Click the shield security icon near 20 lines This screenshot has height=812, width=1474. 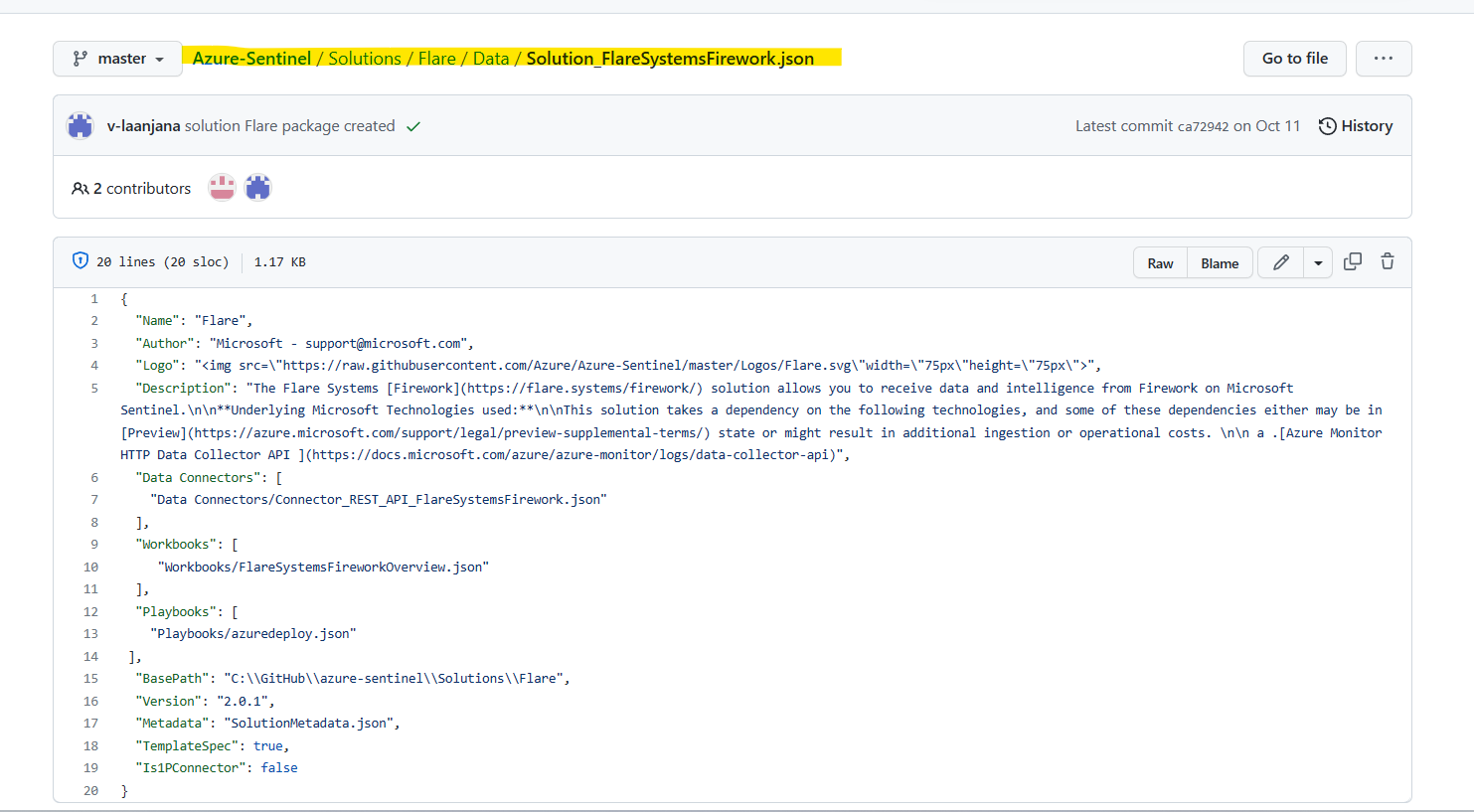[x=81, y=260]
